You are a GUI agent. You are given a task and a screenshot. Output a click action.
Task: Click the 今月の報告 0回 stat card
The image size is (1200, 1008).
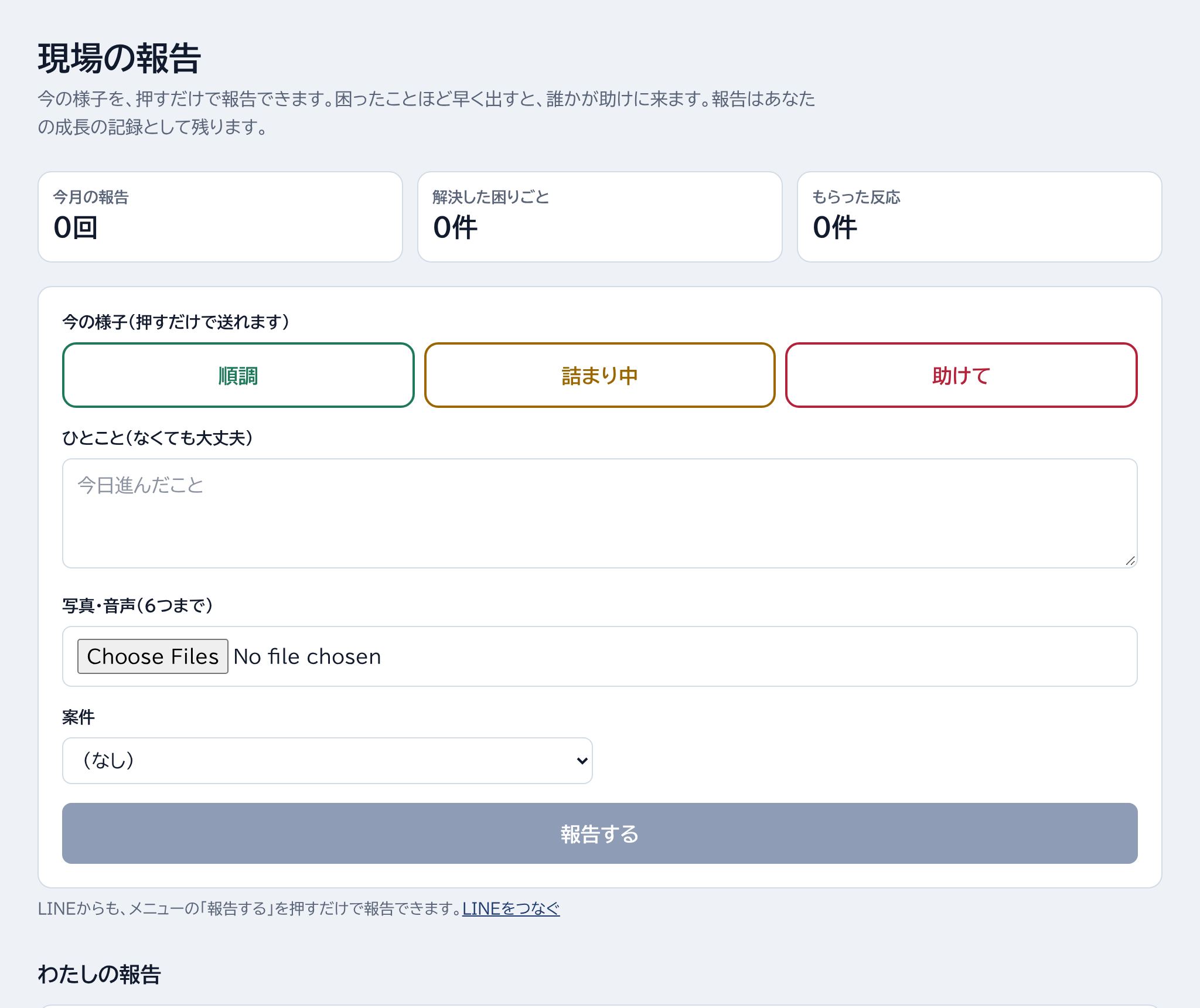pyautogui.click(x=220, y=217)
